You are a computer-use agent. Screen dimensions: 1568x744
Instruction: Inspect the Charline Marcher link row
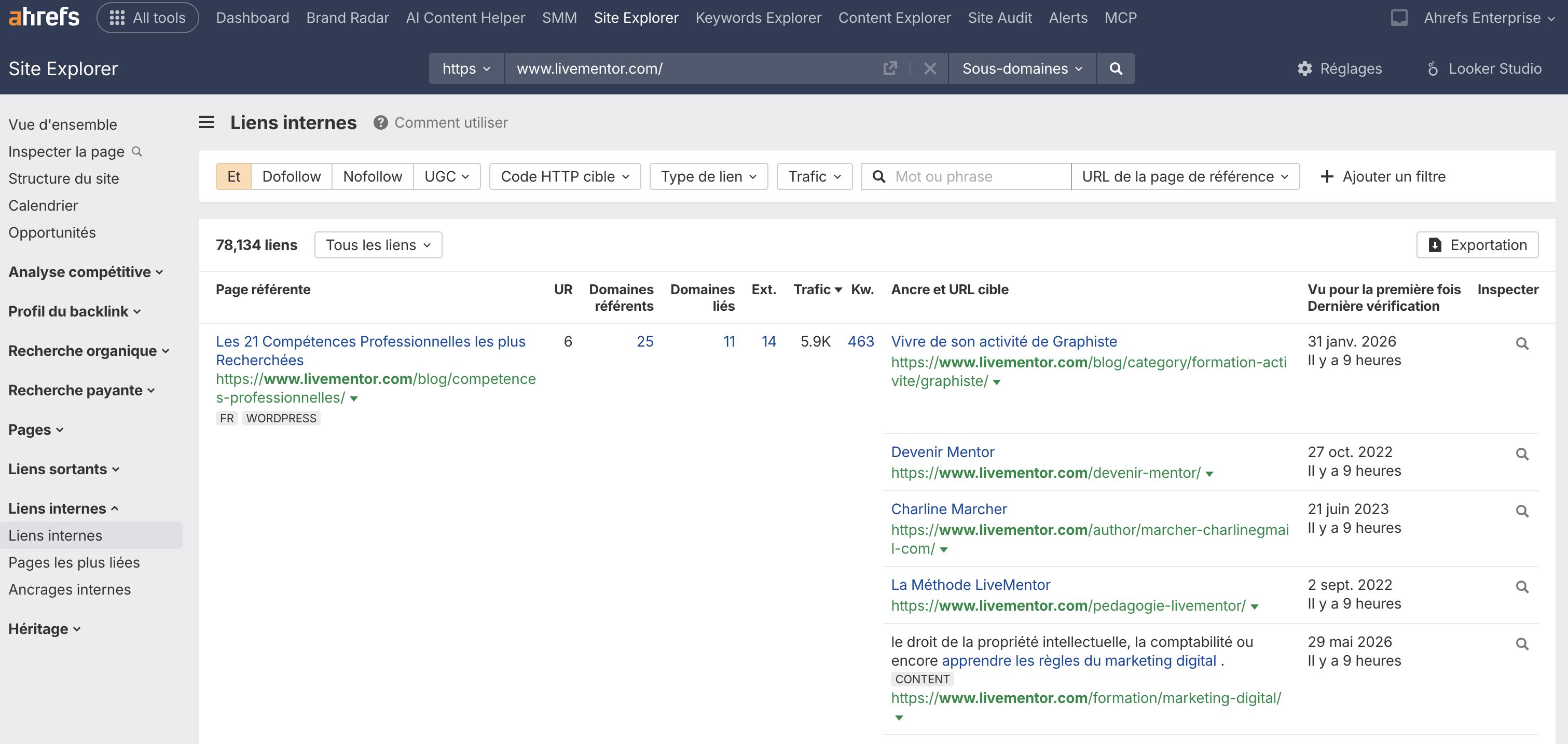pos(1522,511)
